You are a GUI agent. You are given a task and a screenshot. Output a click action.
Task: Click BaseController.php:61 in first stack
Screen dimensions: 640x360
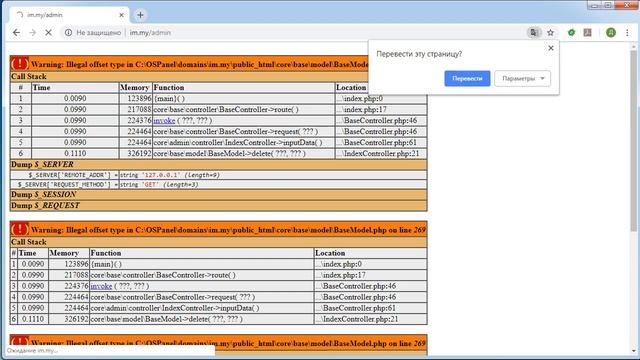(377, 142)
